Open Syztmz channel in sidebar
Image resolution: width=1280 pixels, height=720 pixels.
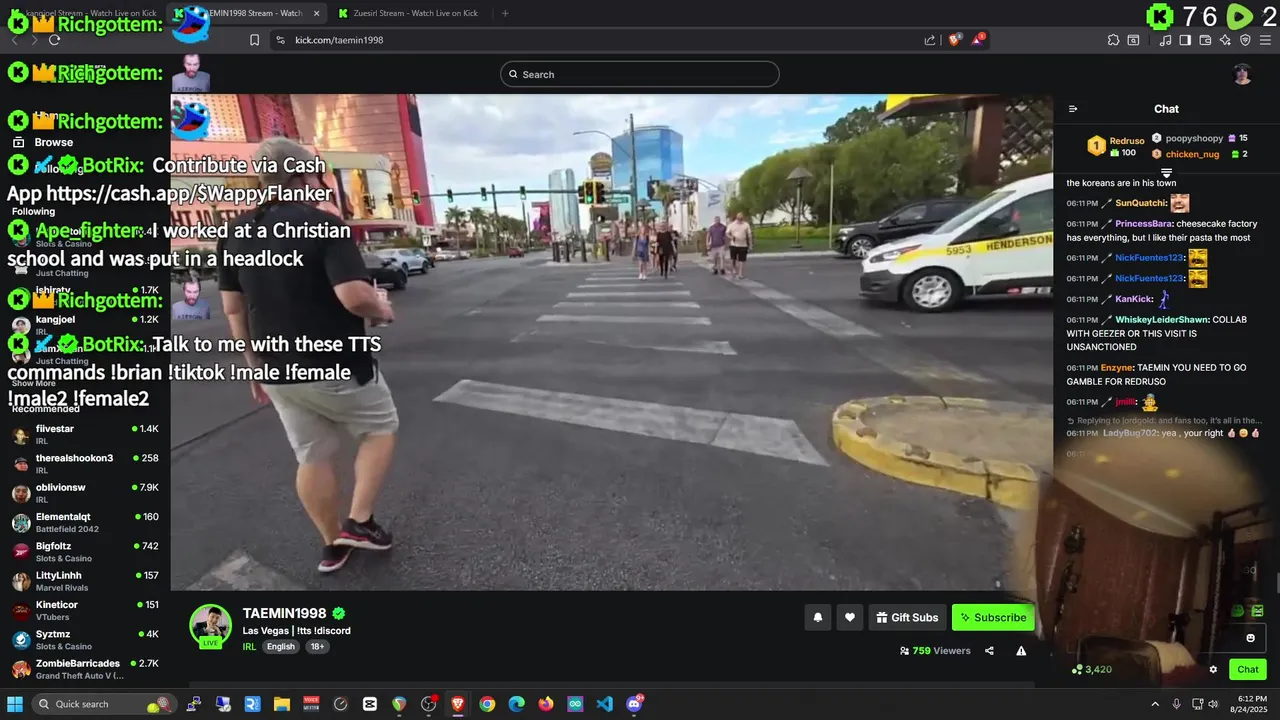tap(85, 639)
